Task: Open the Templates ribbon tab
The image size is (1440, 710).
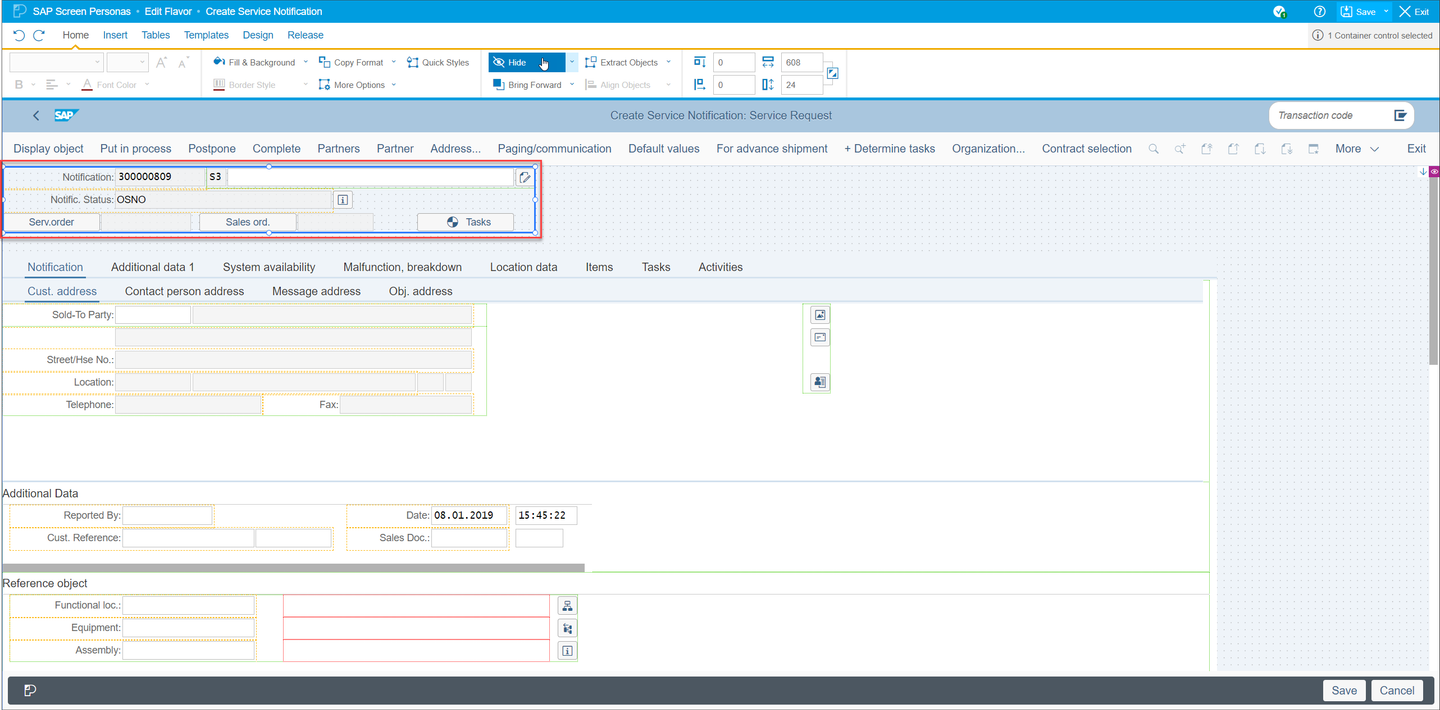Action: coord(206,35)
